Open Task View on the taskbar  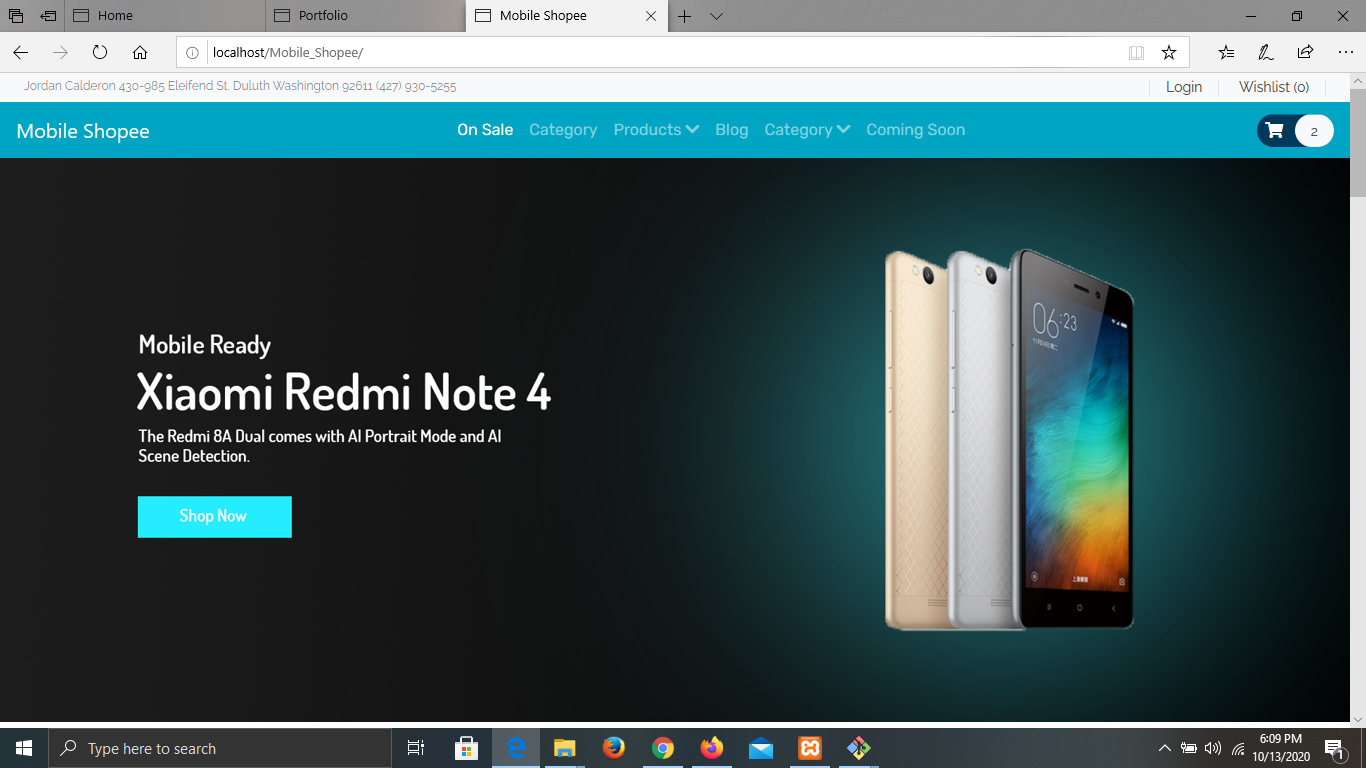(x=416, y=748)
